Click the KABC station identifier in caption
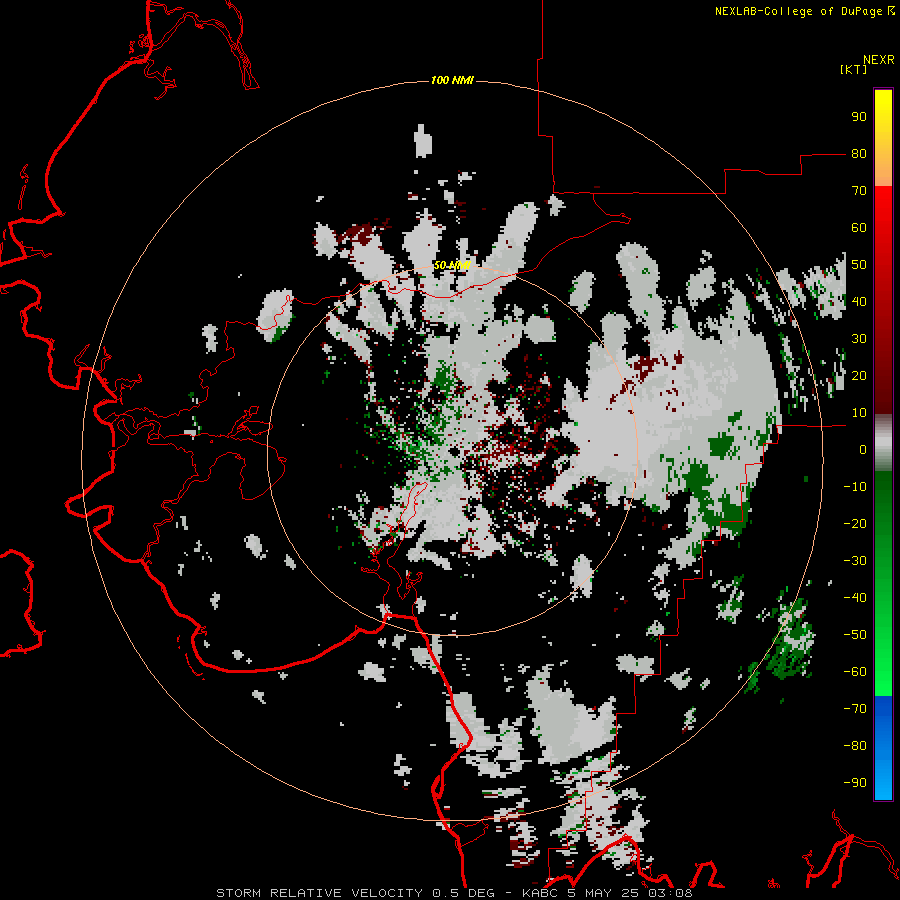Image resolution: width=900 pixels, height=900 pixels. coord(541,893)
